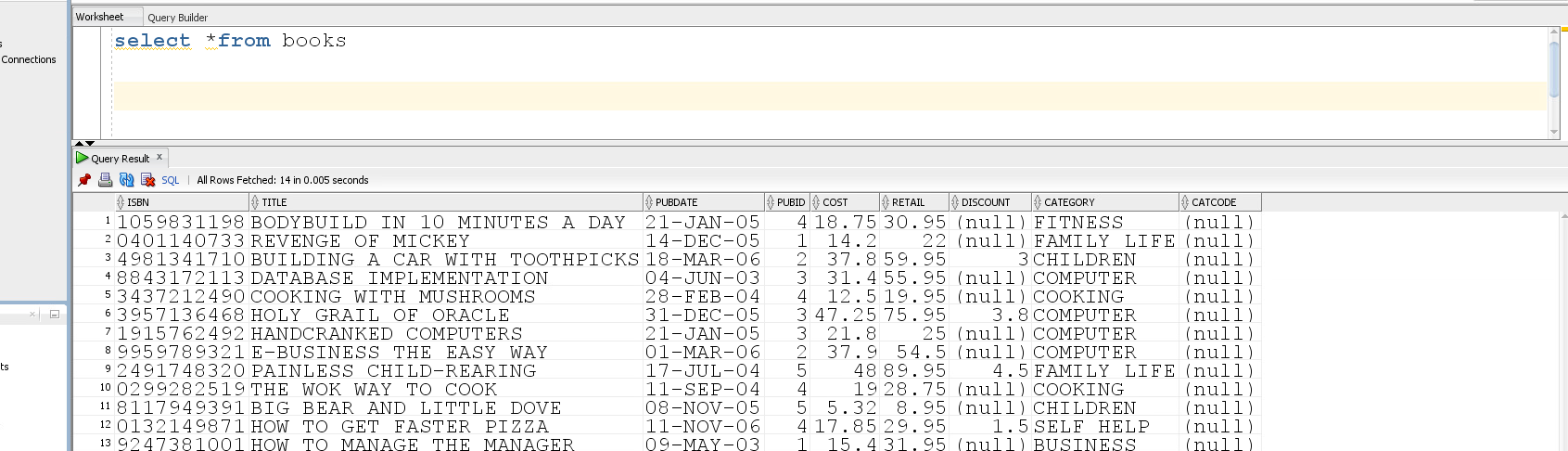1568x451 pixels.
Task: Pin the Query Result tab
Action: pos(84,180)
